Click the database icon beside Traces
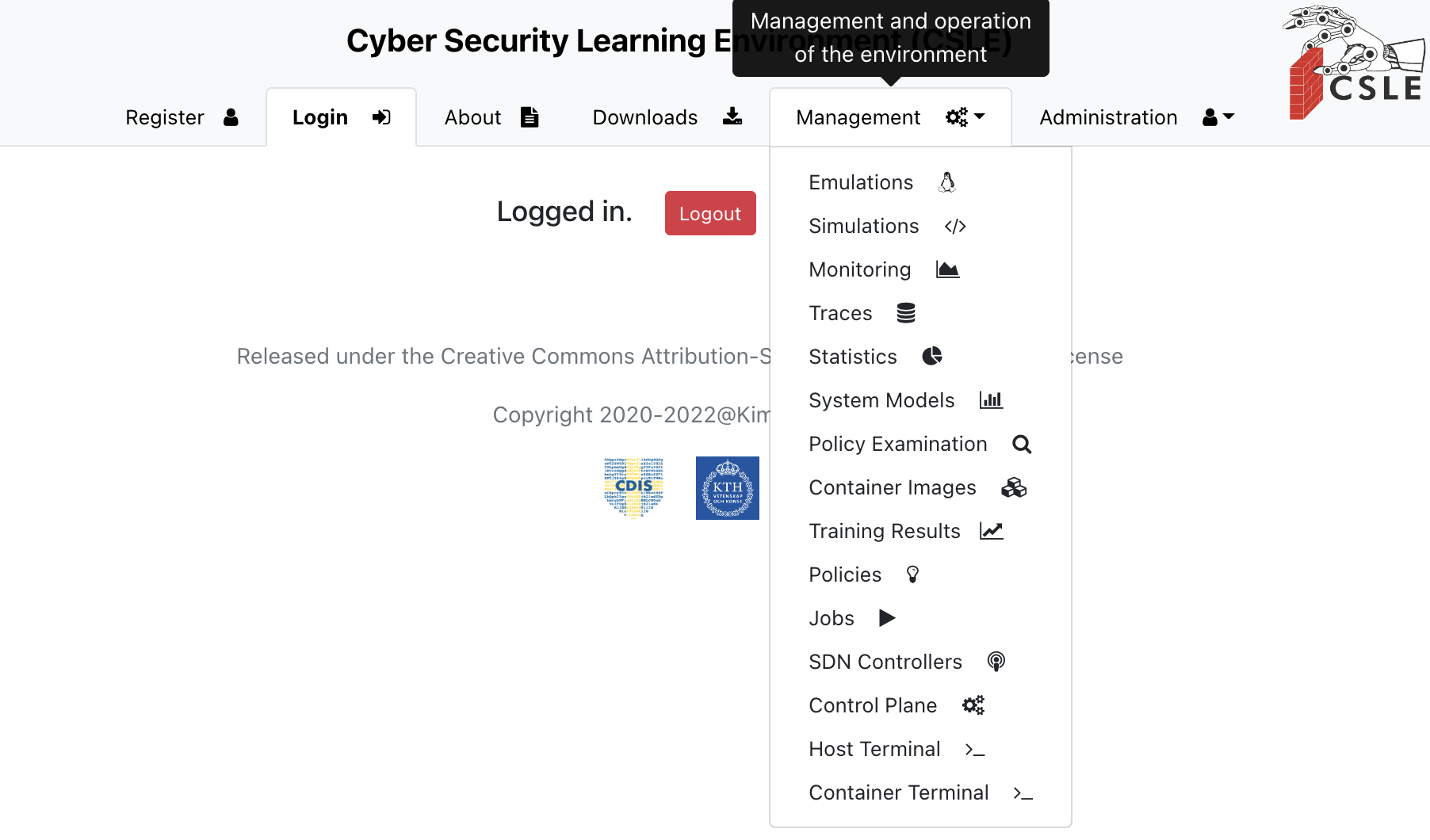Screen dimensions: 1430x840 (x=906, y=314)
